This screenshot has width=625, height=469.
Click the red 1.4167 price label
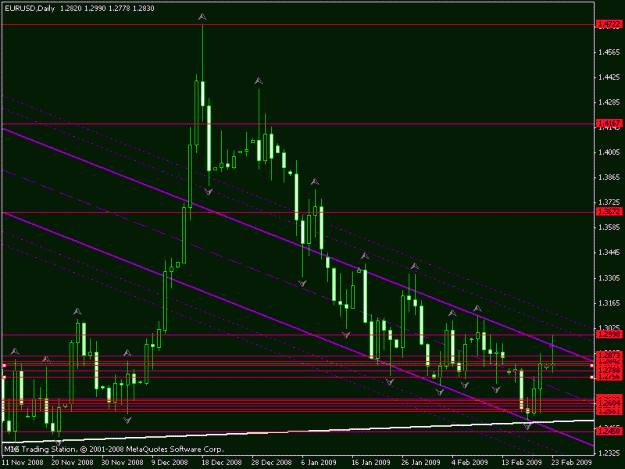[x=609, y=123]
